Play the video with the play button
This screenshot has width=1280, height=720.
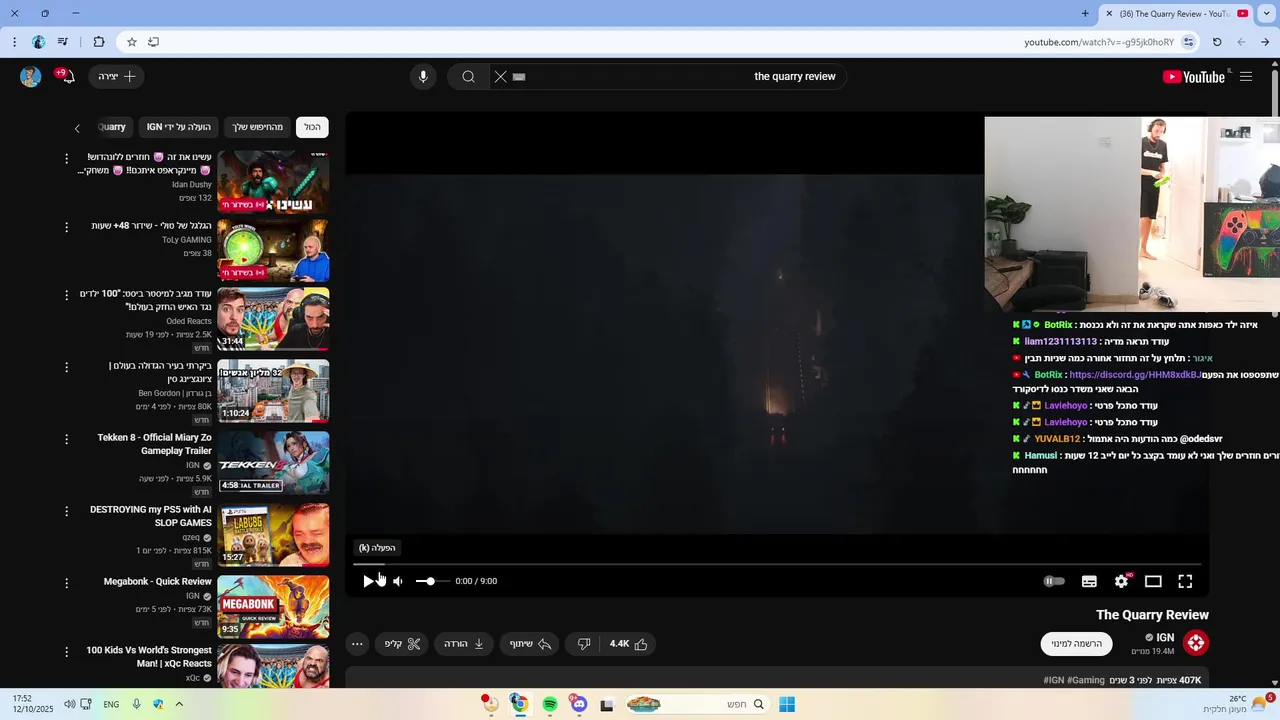click(x=368, y=581)
